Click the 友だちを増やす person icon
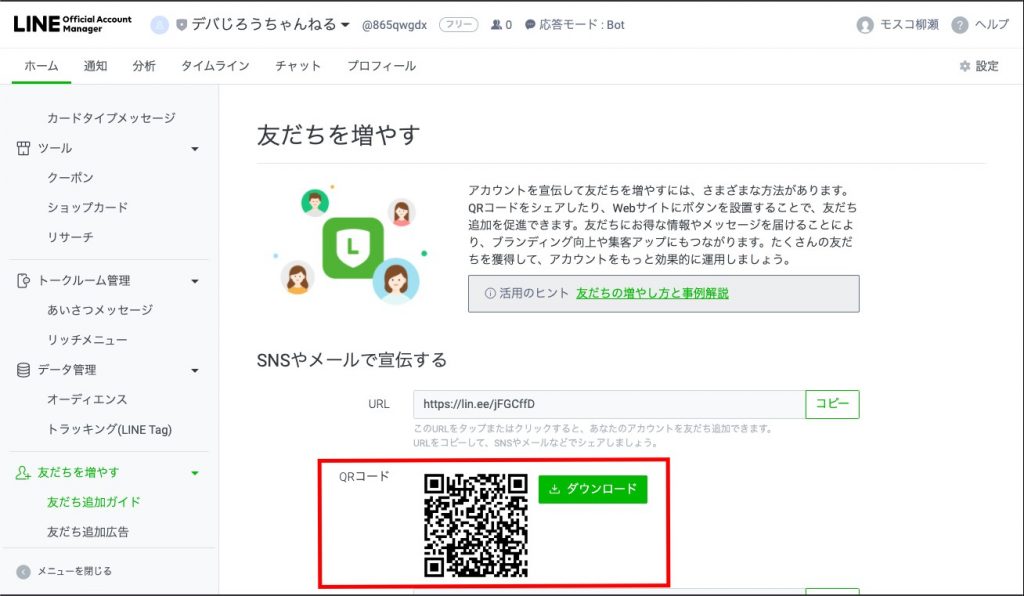1024x596 pixels. (23, 473)
